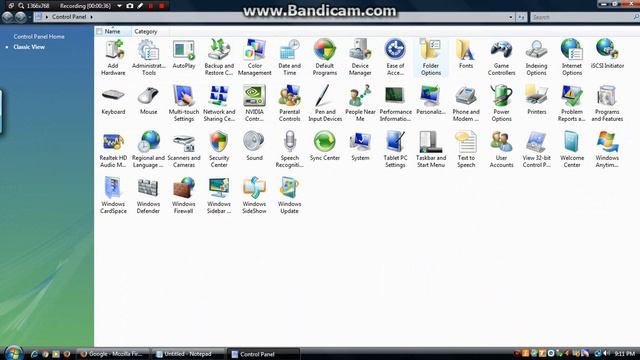The height and width of the screenshot is (360, 640).
Task: Open Internet Options
Action: coord(572,58)
